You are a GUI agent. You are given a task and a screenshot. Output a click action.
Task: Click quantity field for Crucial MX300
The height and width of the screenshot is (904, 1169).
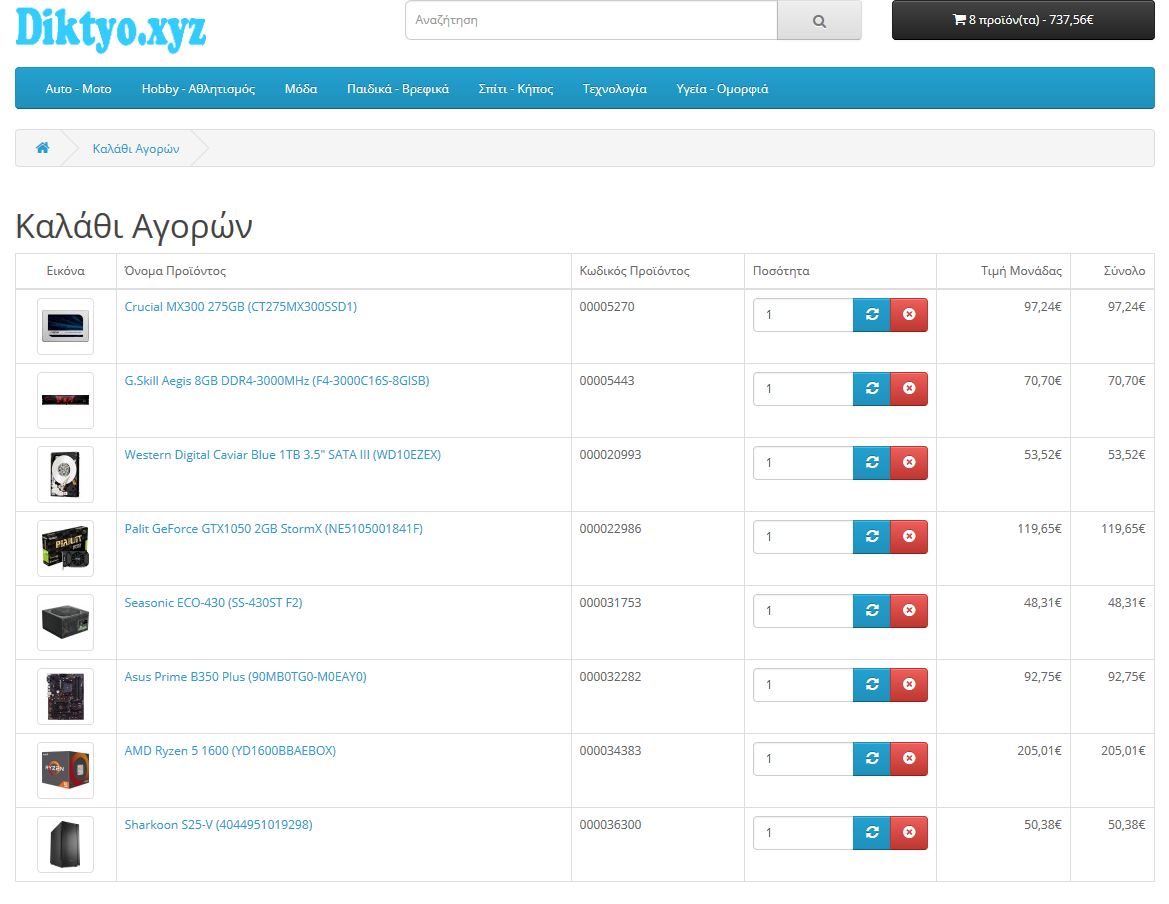803,314
